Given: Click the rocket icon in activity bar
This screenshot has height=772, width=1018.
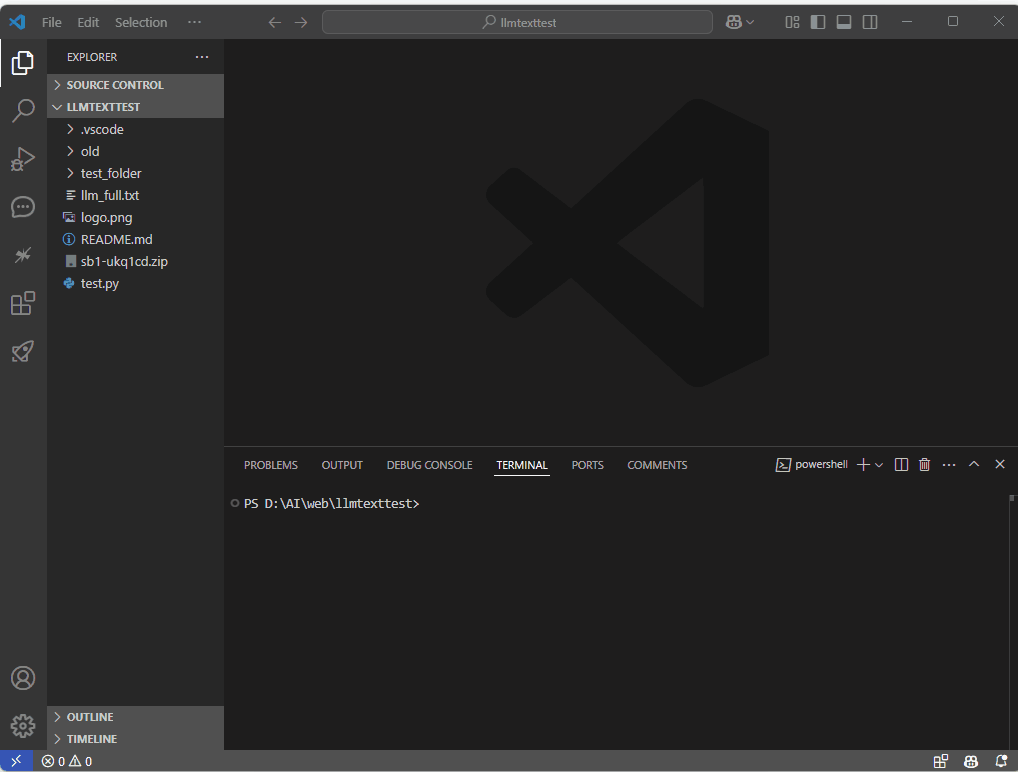Looking at the screenshot, I should tap(23, 351).
